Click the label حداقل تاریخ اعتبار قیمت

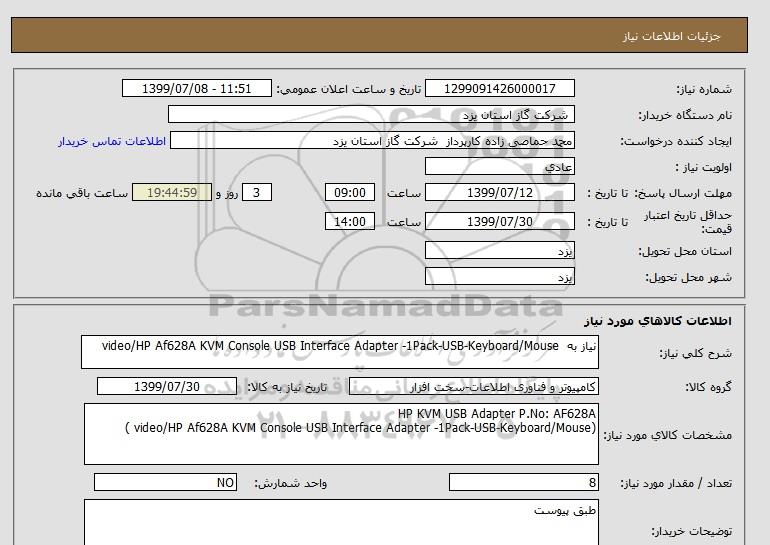tap(688, 222)
